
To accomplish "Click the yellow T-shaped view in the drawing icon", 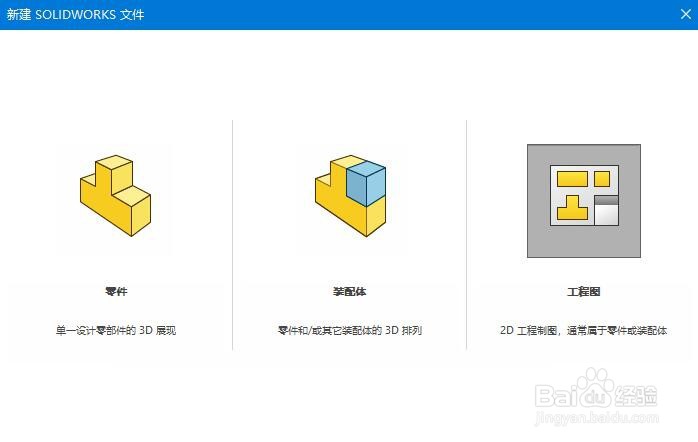I will (x=572, y=208).
